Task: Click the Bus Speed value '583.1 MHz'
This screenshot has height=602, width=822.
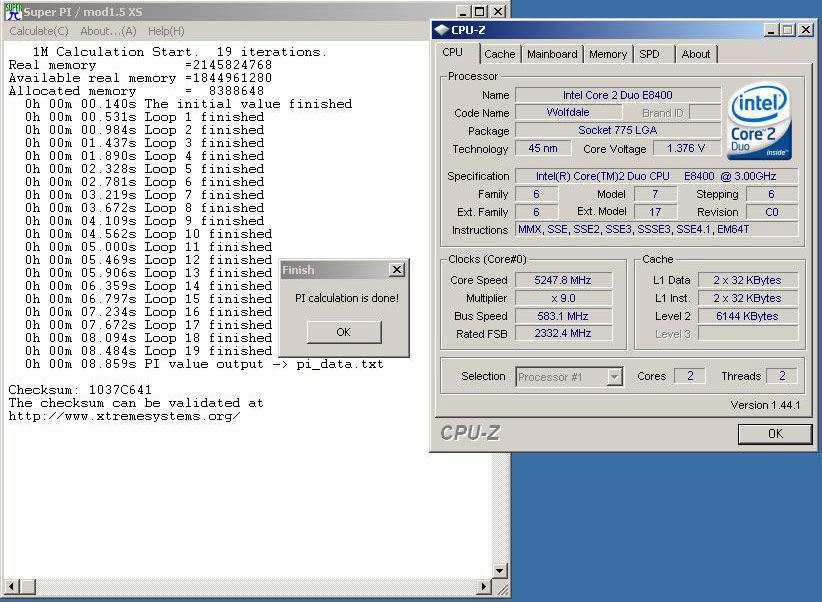Action: coord(563,316)
